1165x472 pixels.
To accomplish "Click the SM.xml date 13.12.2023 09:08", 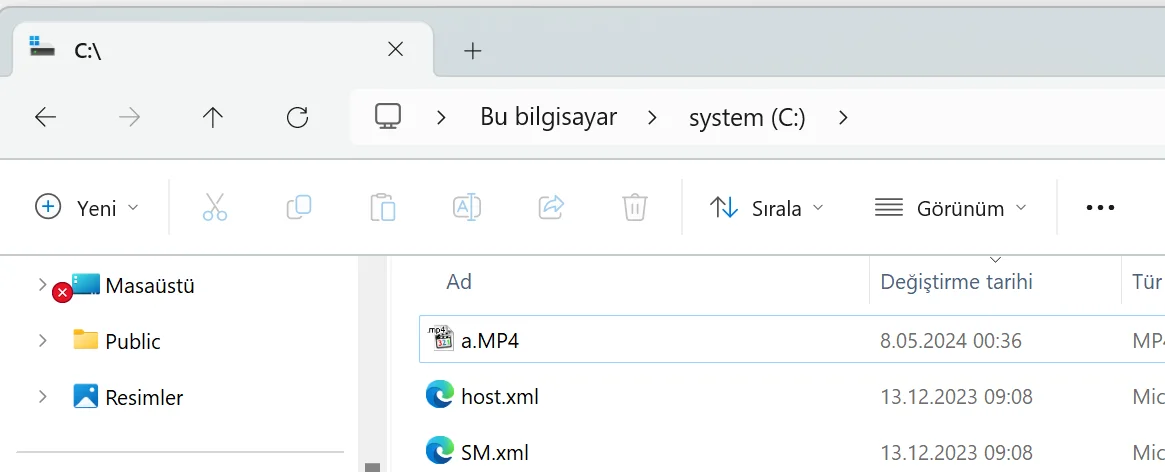I will 956,452.
